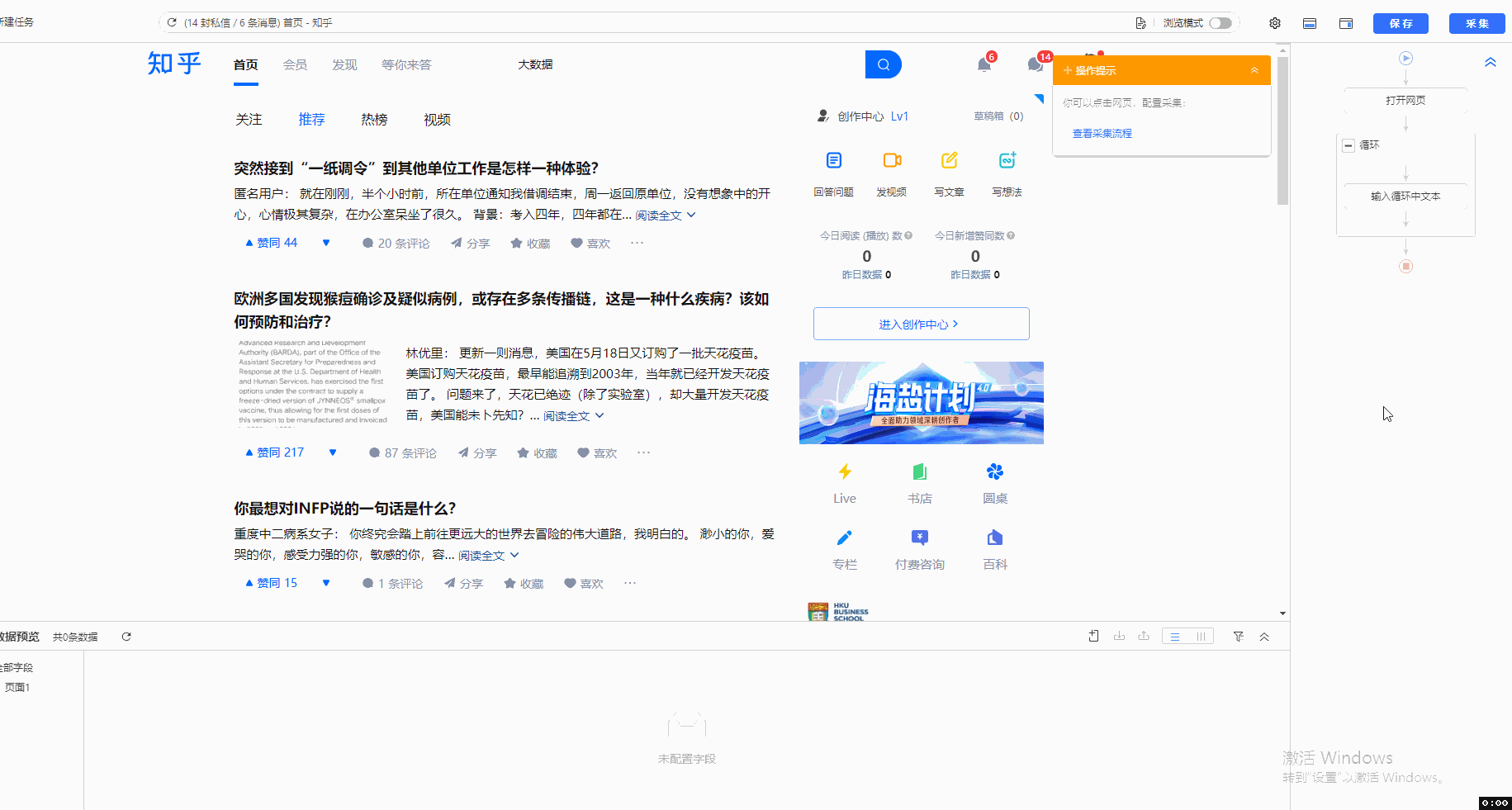Viewport: 1512px width, 810px height.
Task: Open more options after 1 条评论 row
Action: (x=630, y=583)
